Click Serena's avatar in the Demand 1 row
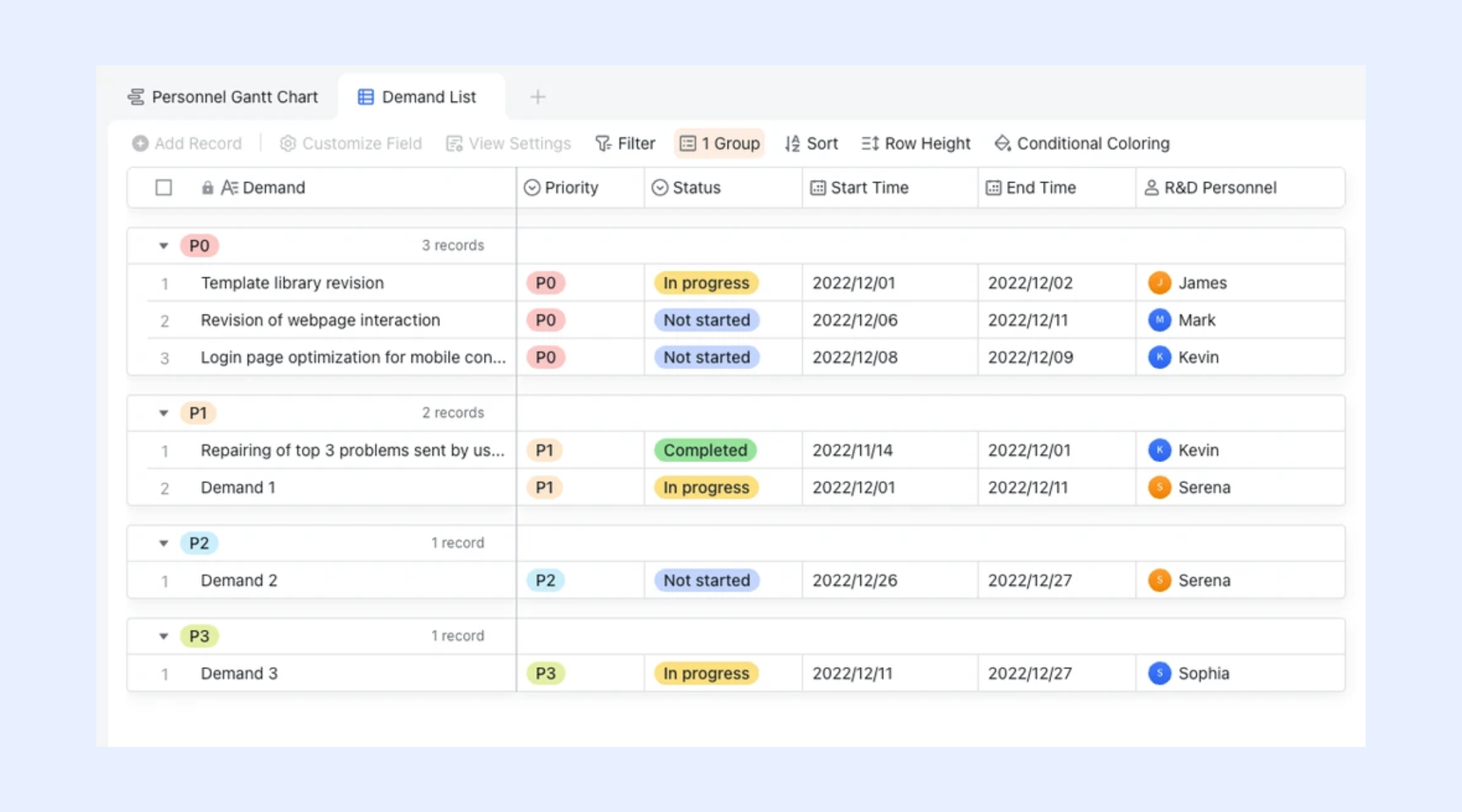Image resolution: width=1462 pixels, height=812 pixels. tap(1159, 487)
